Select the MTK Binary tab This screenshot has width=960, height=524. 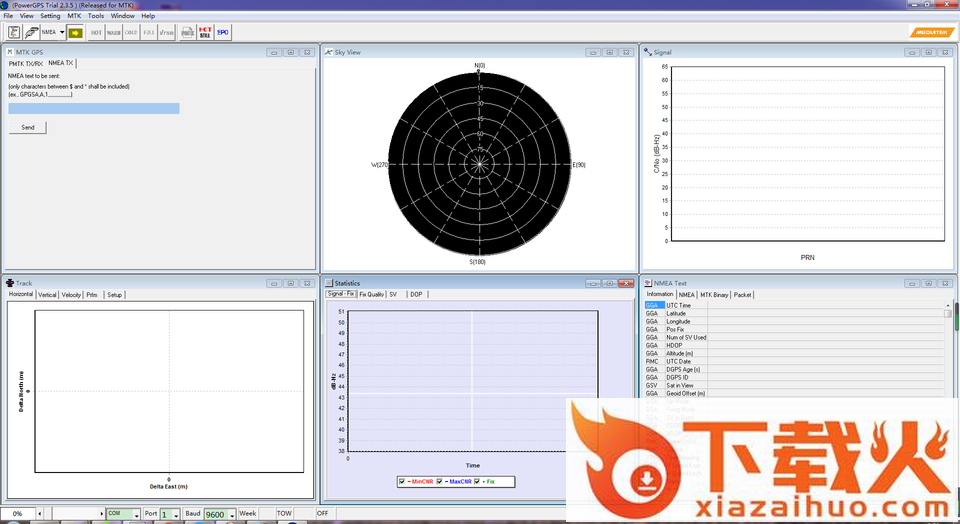click(714, 295)
